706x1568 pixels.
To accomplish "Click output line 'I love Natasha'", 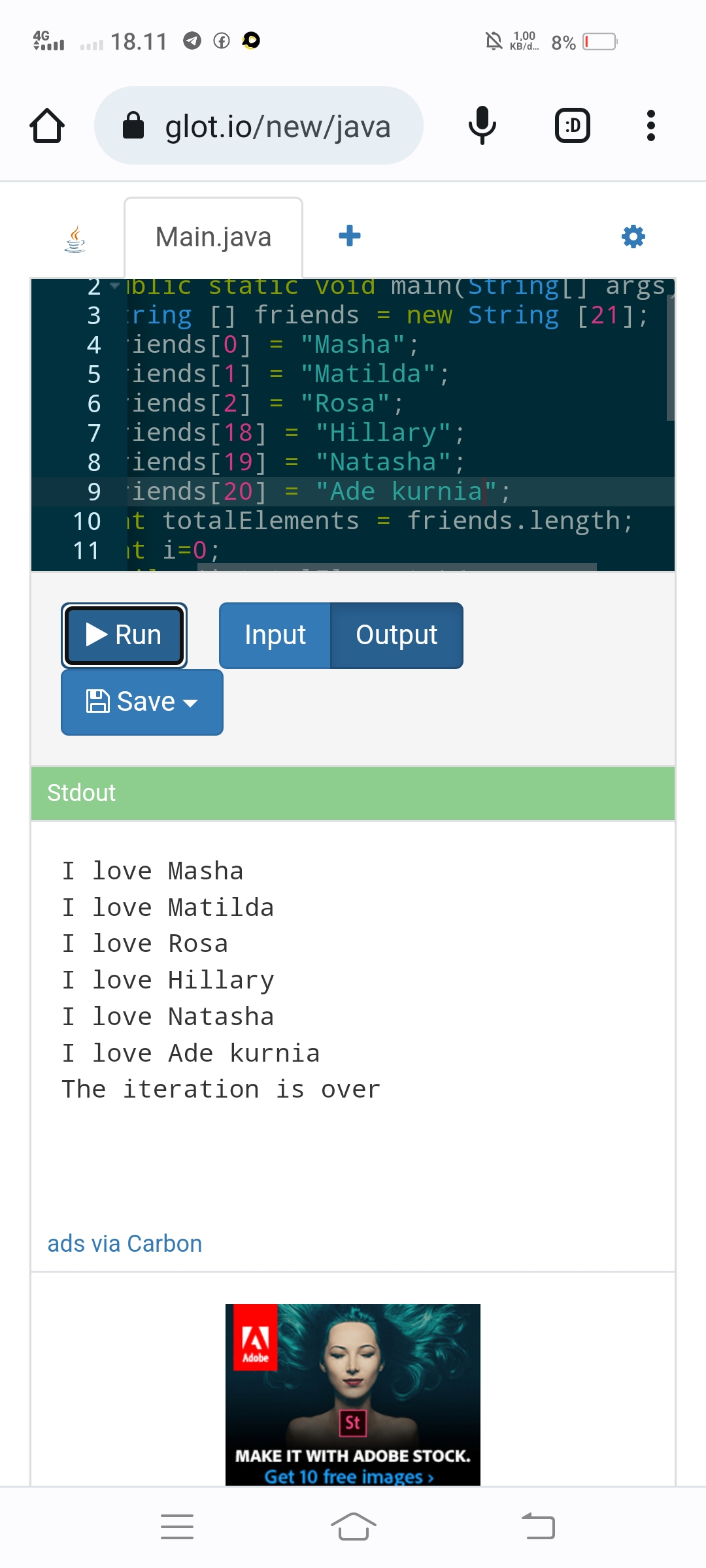I will pyautogui.click(x=168, y=1017).
